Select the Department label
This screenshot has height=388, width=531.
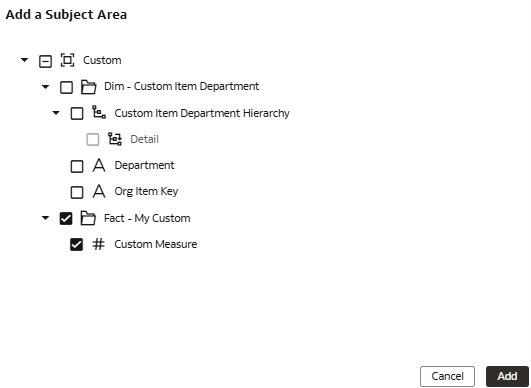[x=145, y=166]
